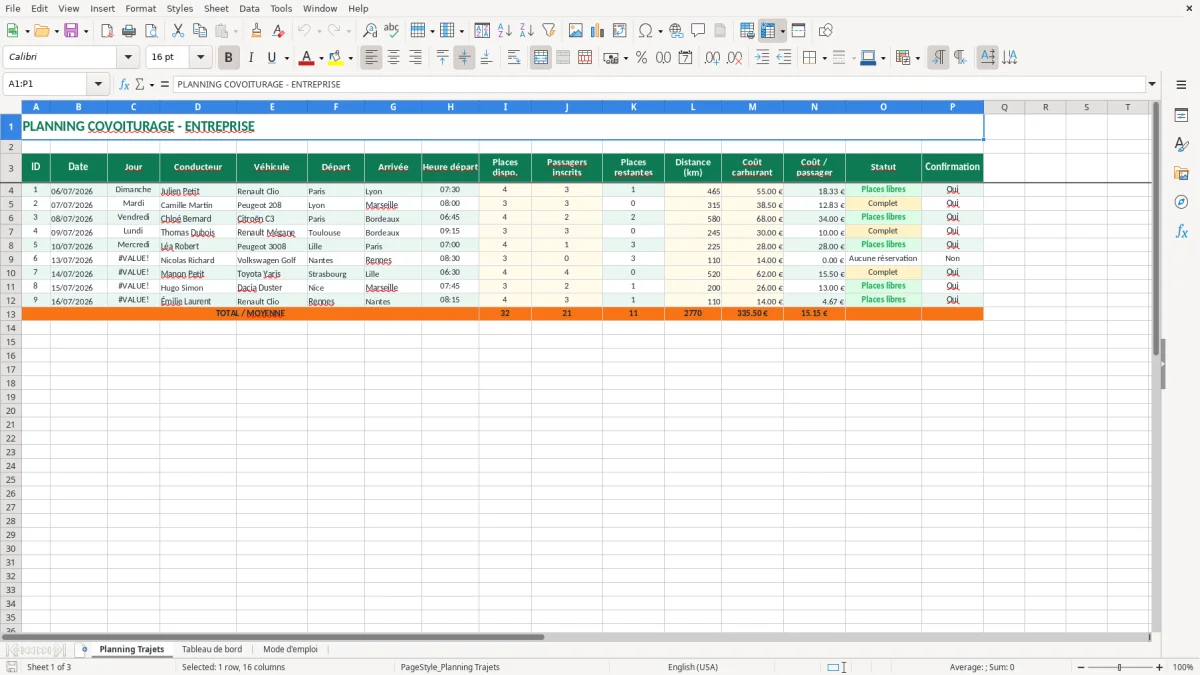The height and width of the screenshot is (675, 1200).
Task: Toggle Bold formatting
Action: coord(228,58)
